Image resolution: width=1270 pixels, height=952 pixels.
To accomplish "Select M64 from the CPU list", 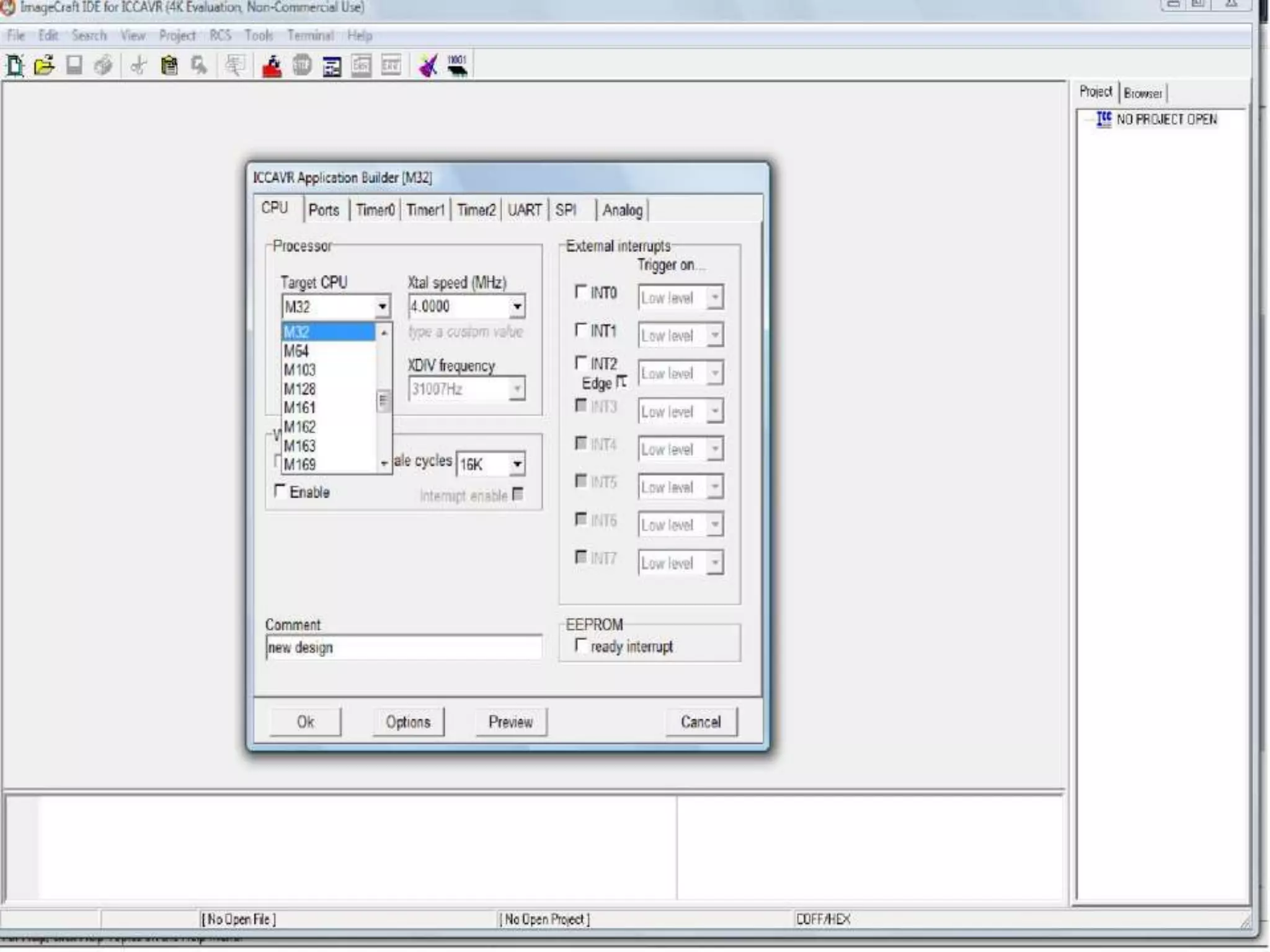I will [329, 351].
